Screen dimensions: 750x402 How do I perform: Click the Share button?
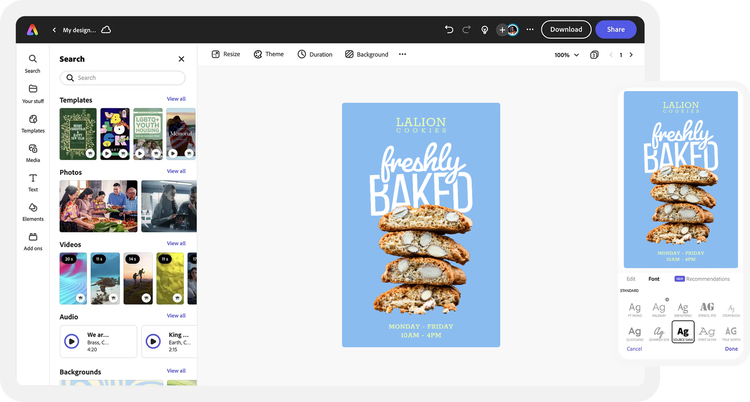pyautogui.click(x=616, y=29)
